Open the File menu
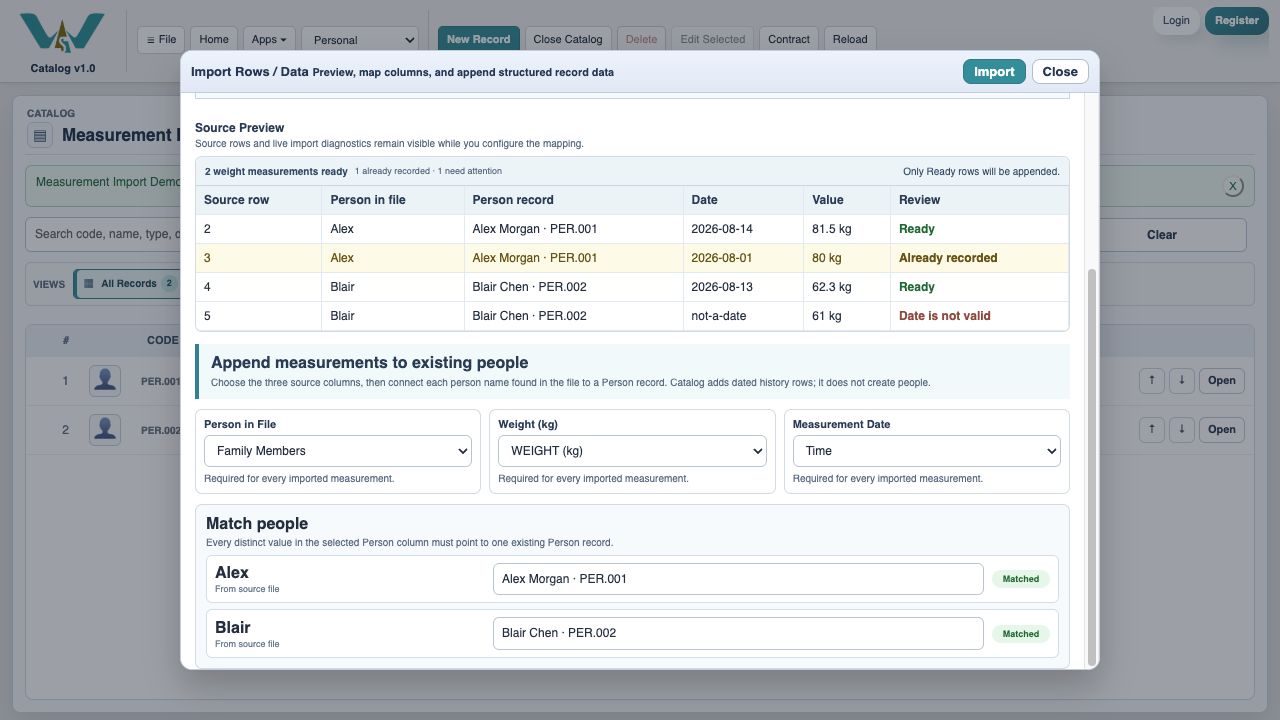Image resolution: width=1280 pixels, height=720 pixels. point(161,39)
